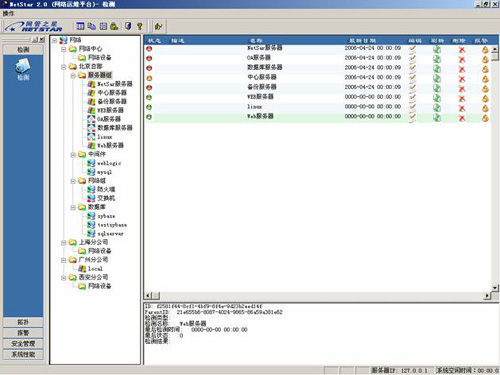Click the refresh icon in the 中心服务器 row
The height and width of the screenshot is (375, 500).
[437, 79]
